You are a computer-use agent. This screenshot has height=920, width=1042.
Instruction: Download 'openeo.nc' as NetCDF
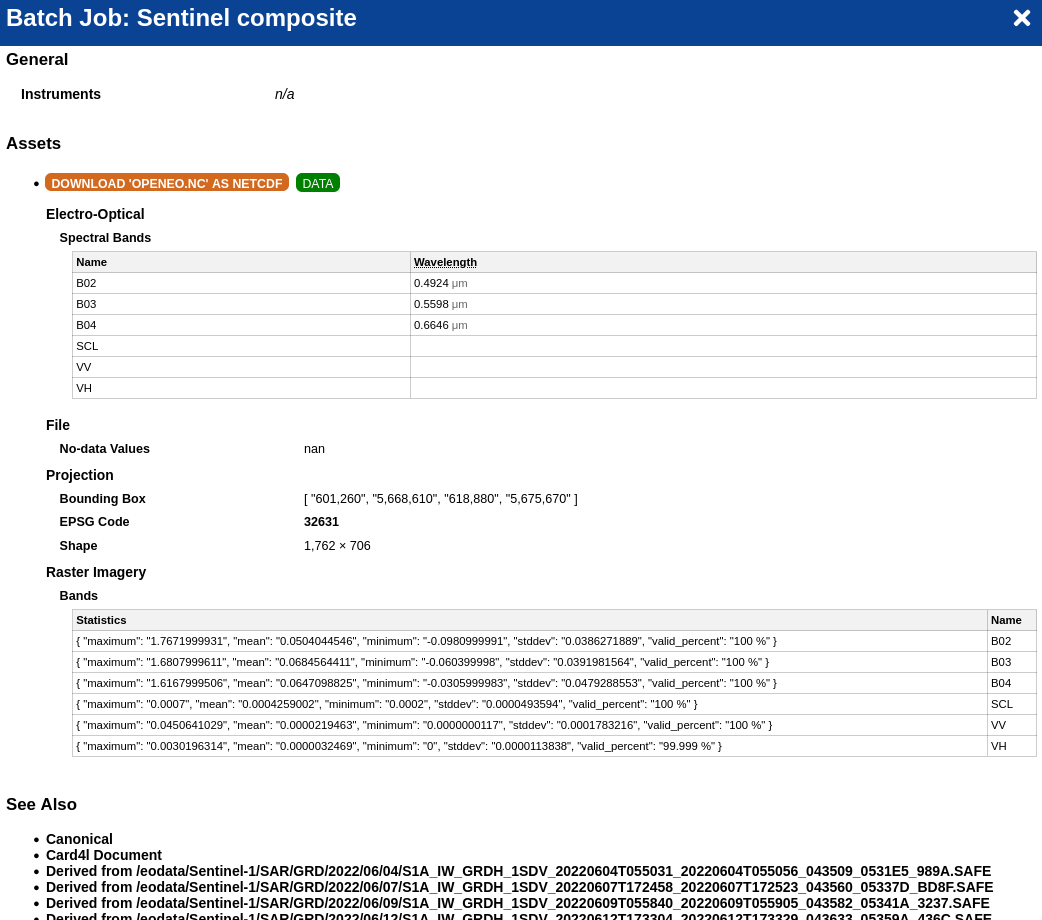(x=167, y=183)
